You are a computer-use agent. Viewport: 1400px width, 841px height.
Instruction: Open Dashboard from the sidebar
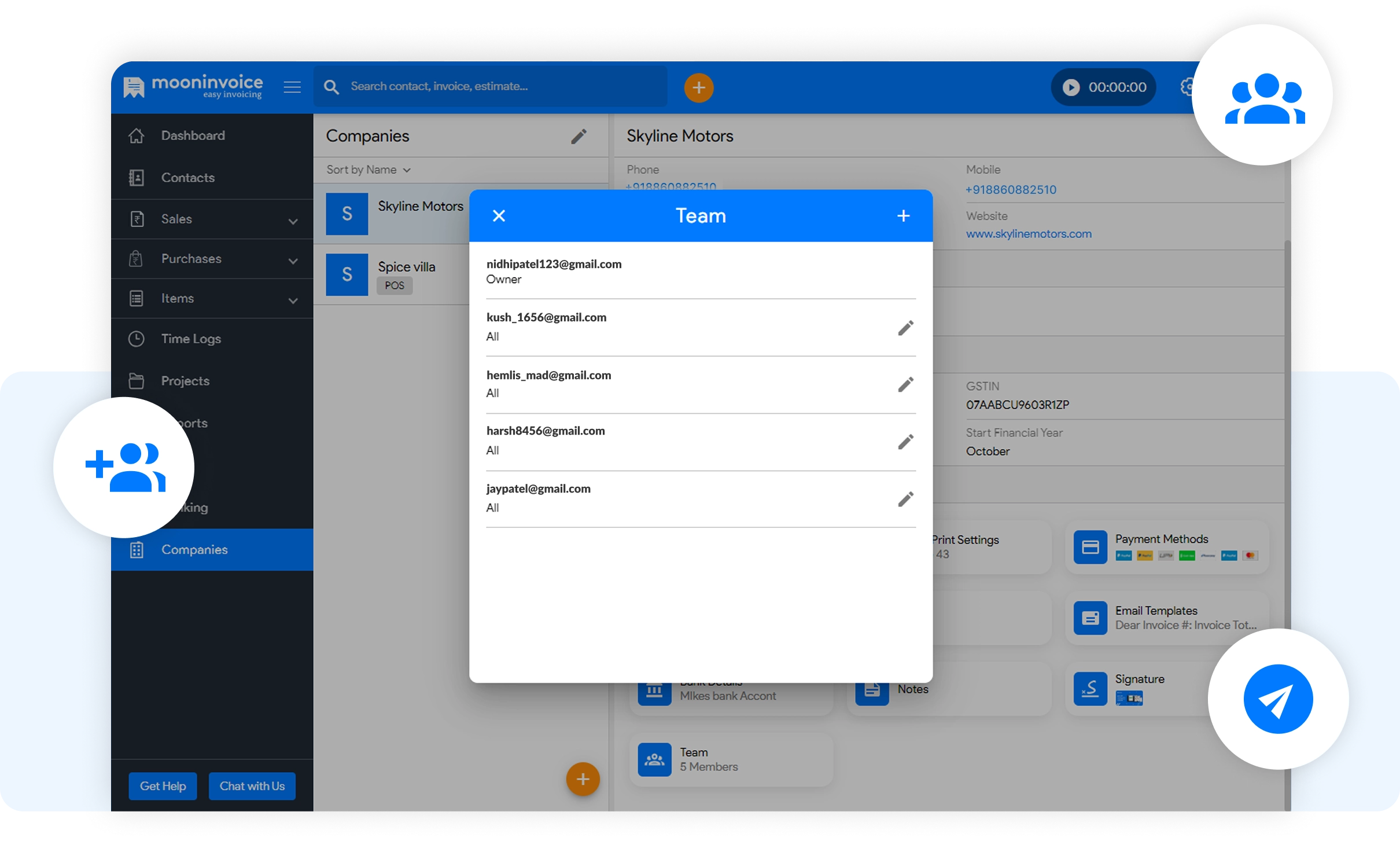tap(193, 135)
